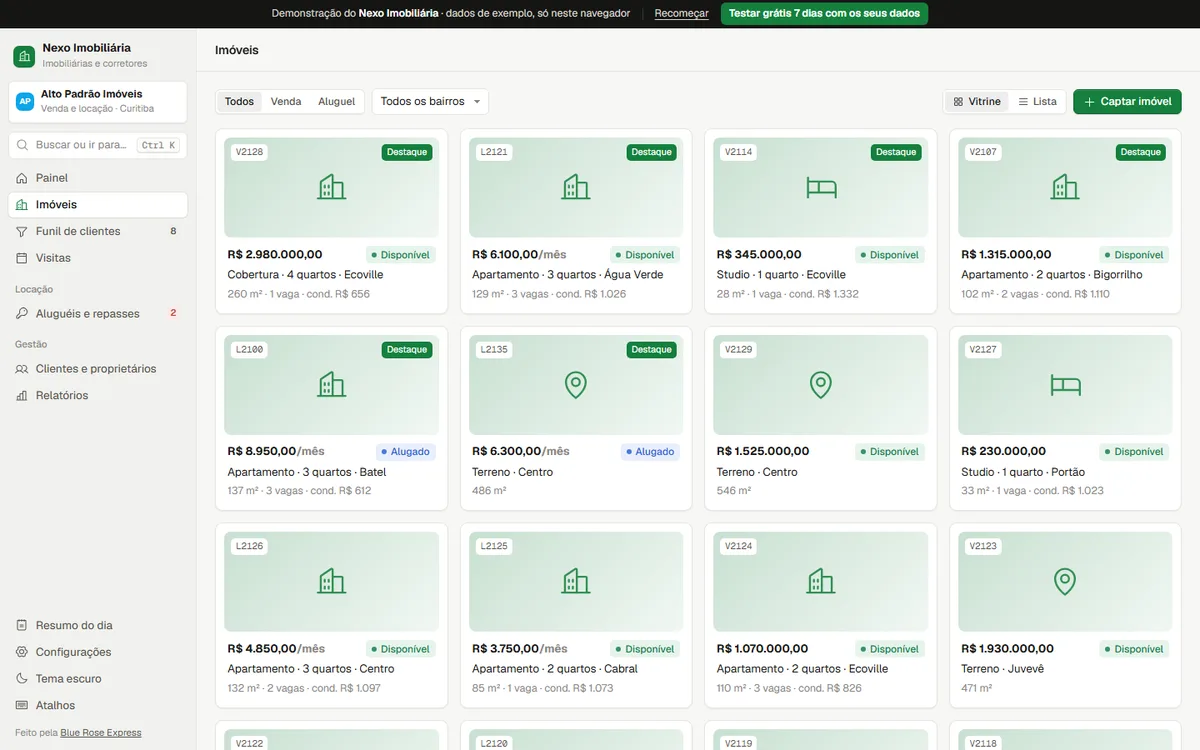Go to Visitas in the sidebar
1200x750 pixels.
[98, 258]
